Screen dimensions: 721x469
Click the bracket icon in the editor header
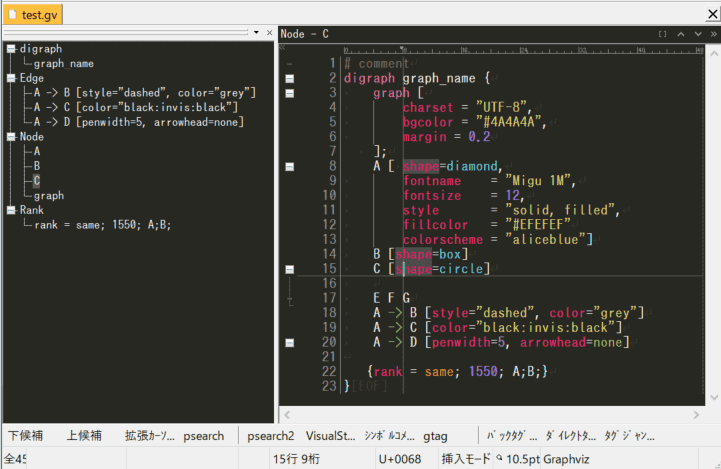coord(663,34)
